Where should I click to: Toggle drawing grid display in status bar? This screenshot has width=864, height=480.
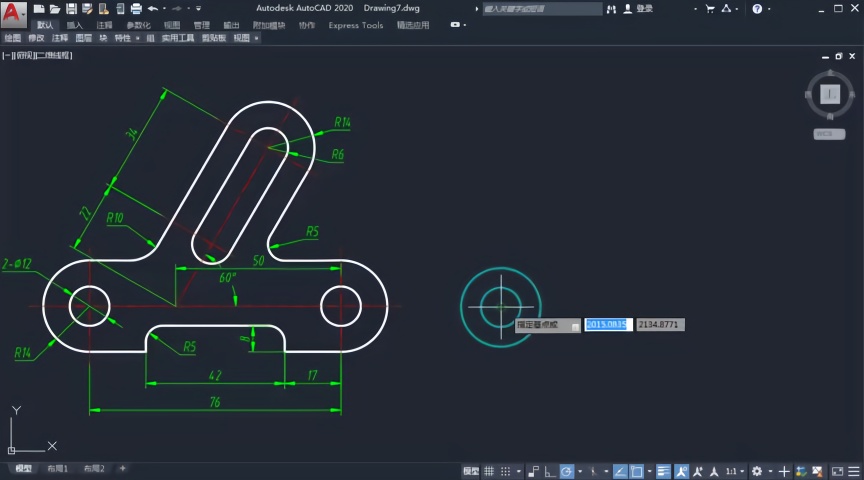tap(489, 471)
